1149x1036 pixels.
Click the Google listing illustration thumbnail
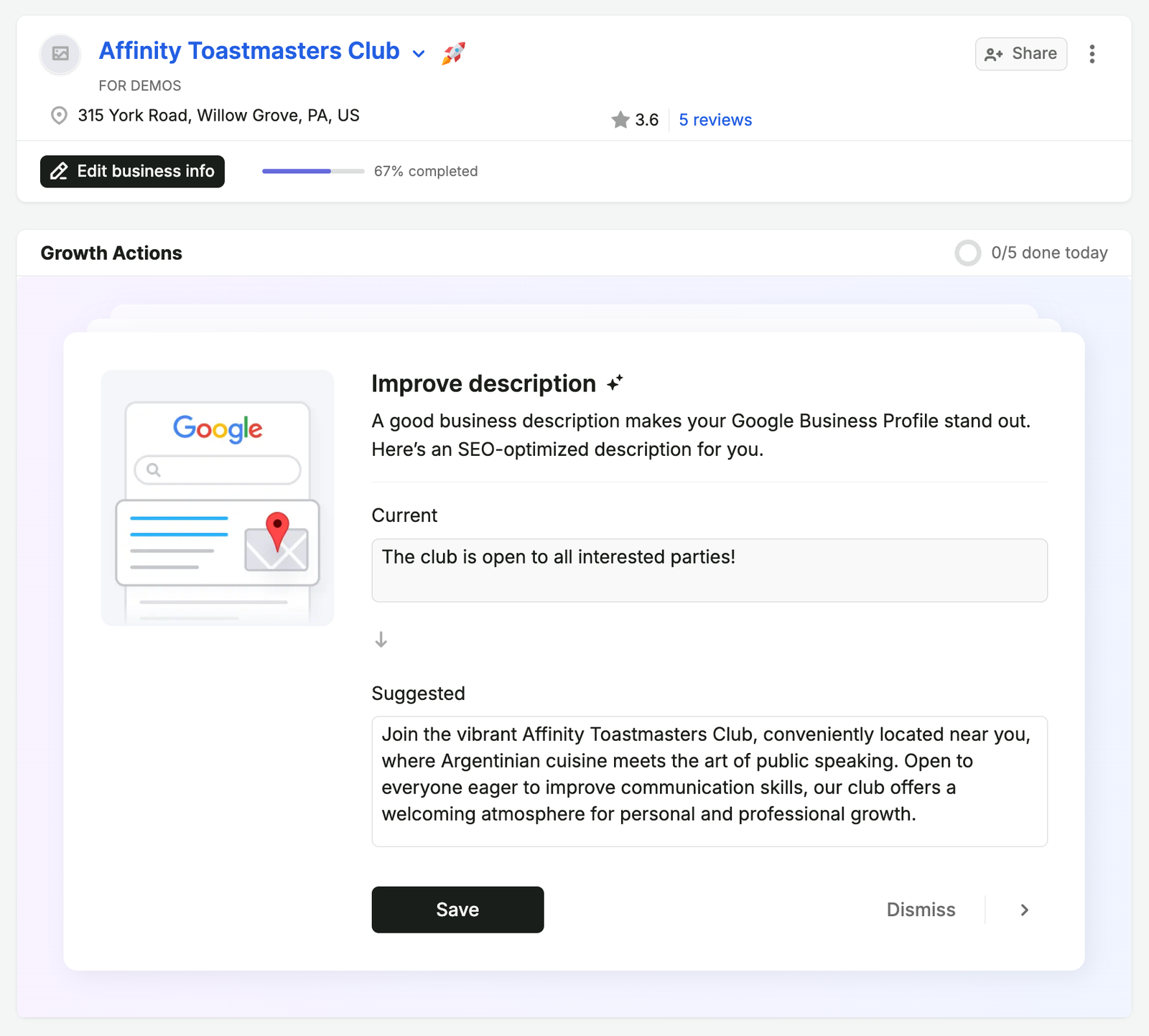click(218, 498)
